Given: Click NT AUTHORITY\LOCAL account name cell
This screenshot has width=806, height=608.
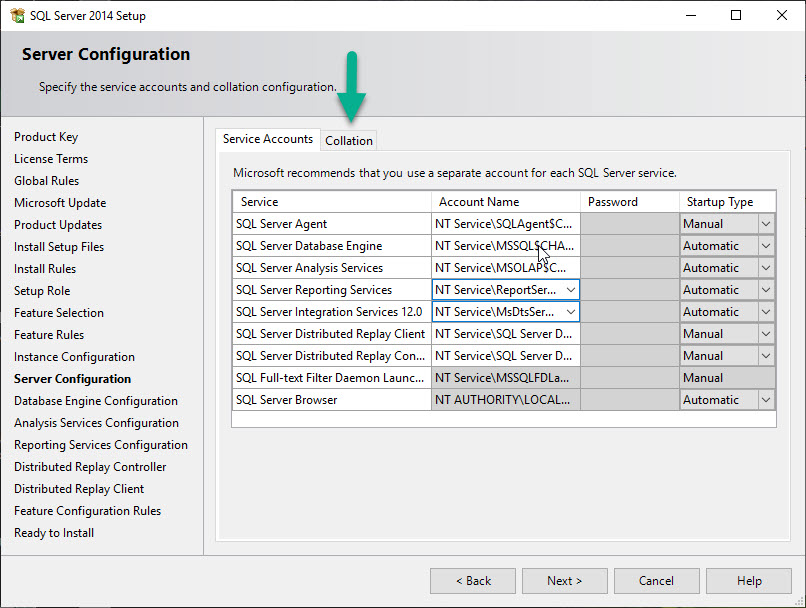Looking at the screenshot, I should point(506,400).
